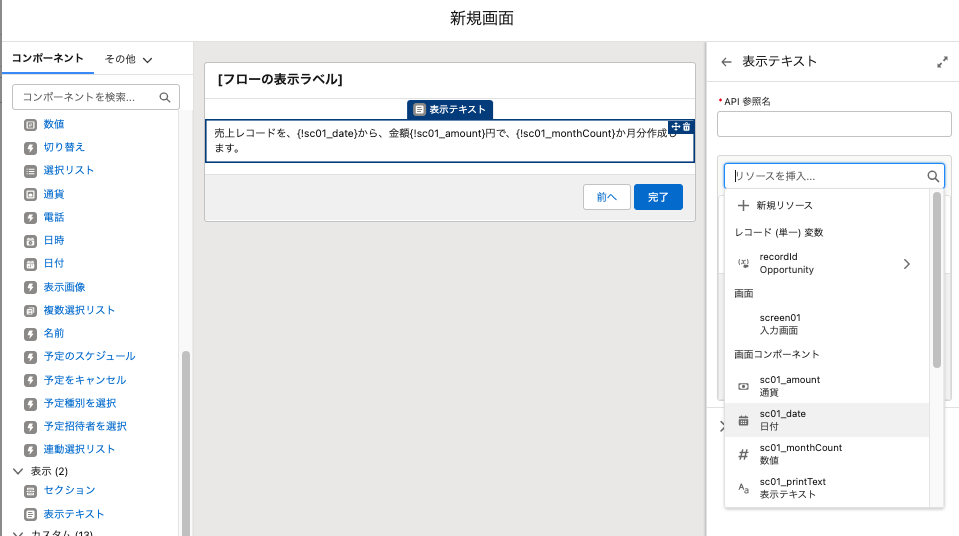959x536 pixels.
Task: Click the move handle icon on display text
Action: [676, 127]
